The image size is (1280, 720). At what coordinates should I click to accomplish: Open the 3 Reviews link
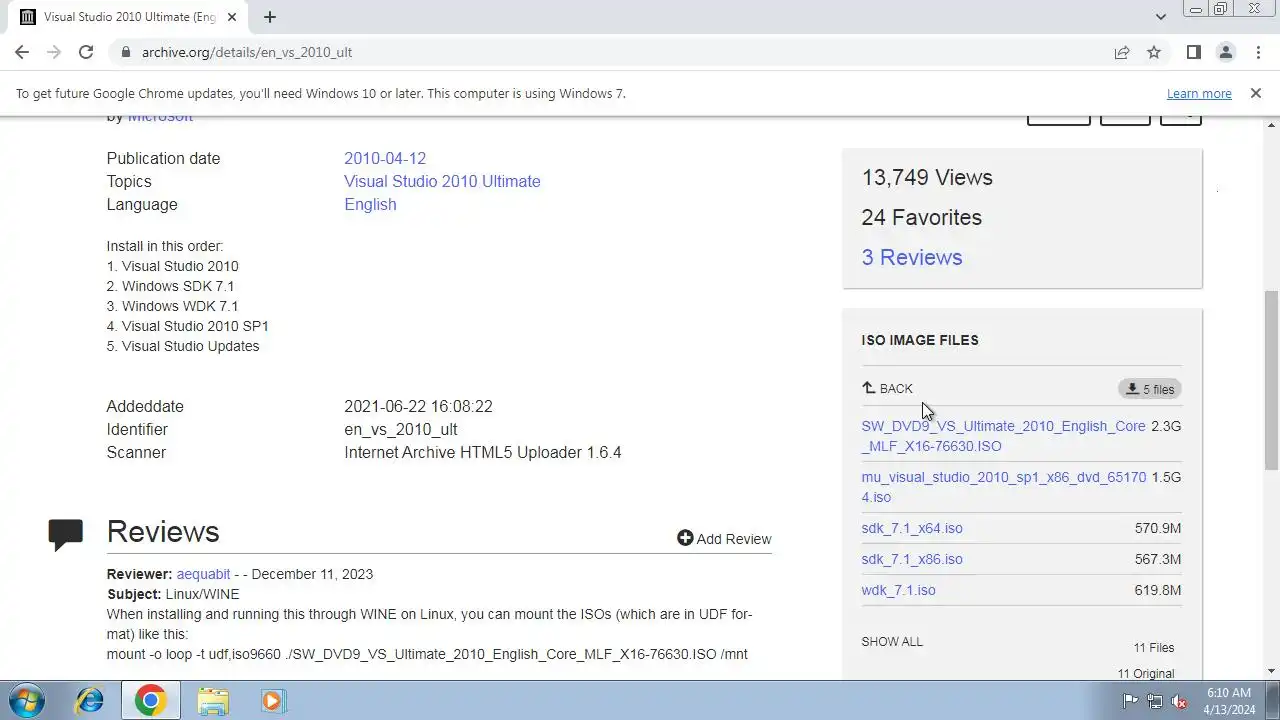[912, 257]
